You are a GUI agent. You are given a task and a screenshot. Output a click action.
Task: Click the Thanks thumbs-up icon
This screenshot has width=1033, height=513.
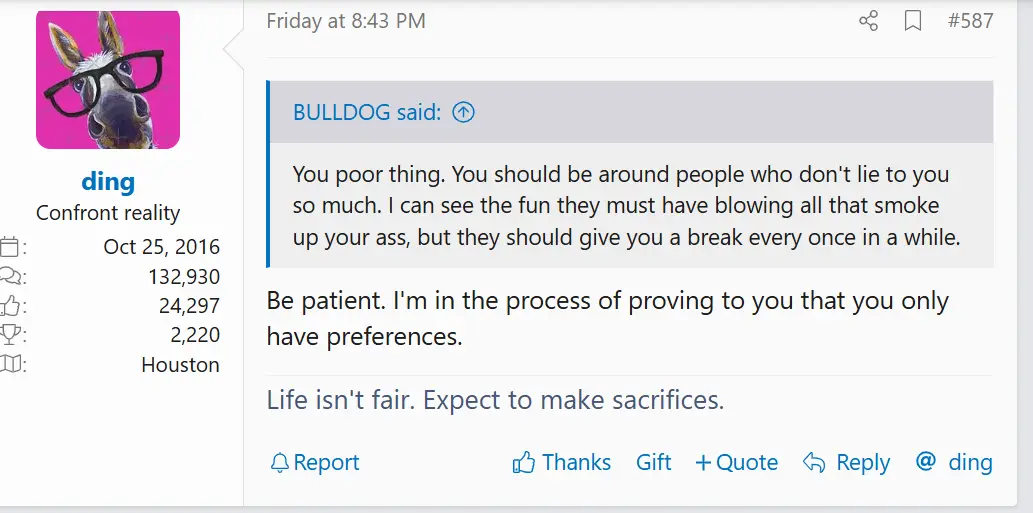524,463
